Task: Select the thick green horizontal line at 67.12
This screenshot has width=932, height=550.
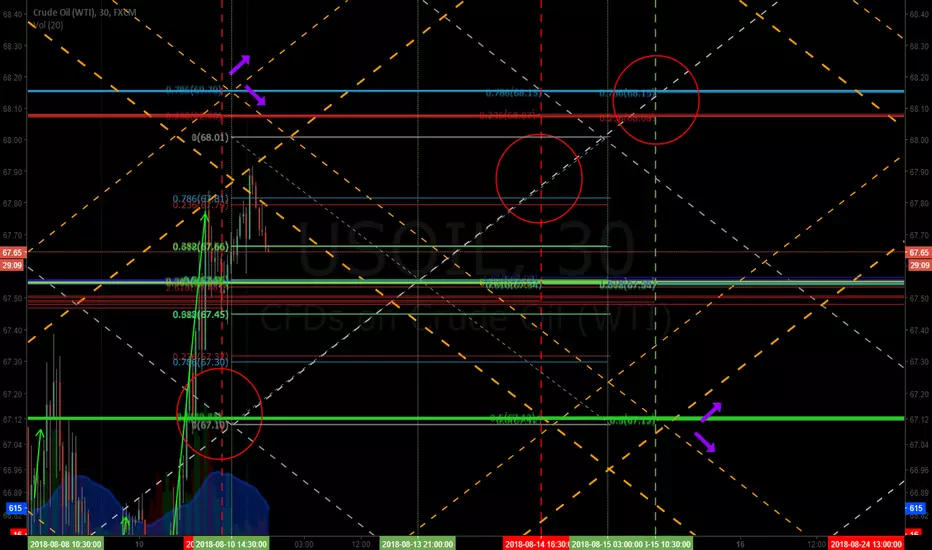Action: click(465, 419)
